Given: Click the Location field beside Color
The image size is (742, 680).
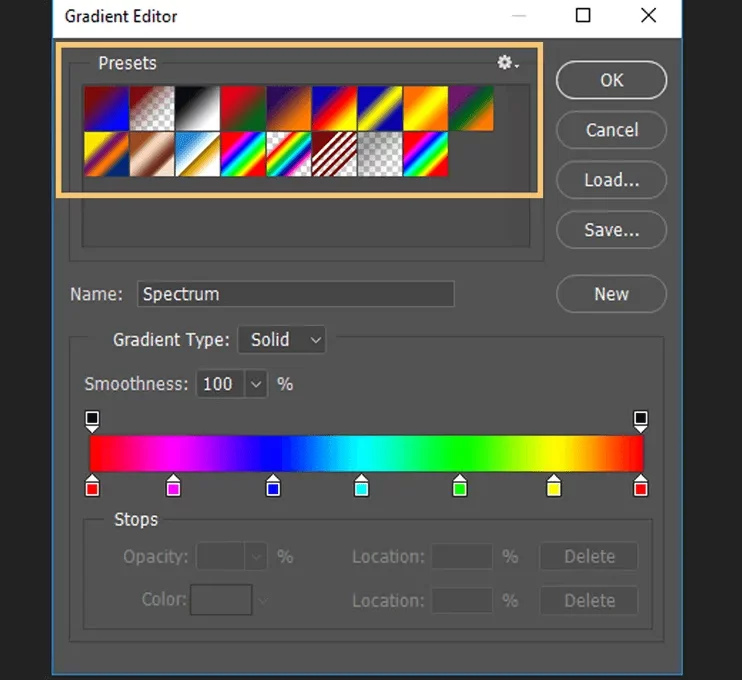Looking at the screenshot, I should 462,601.
